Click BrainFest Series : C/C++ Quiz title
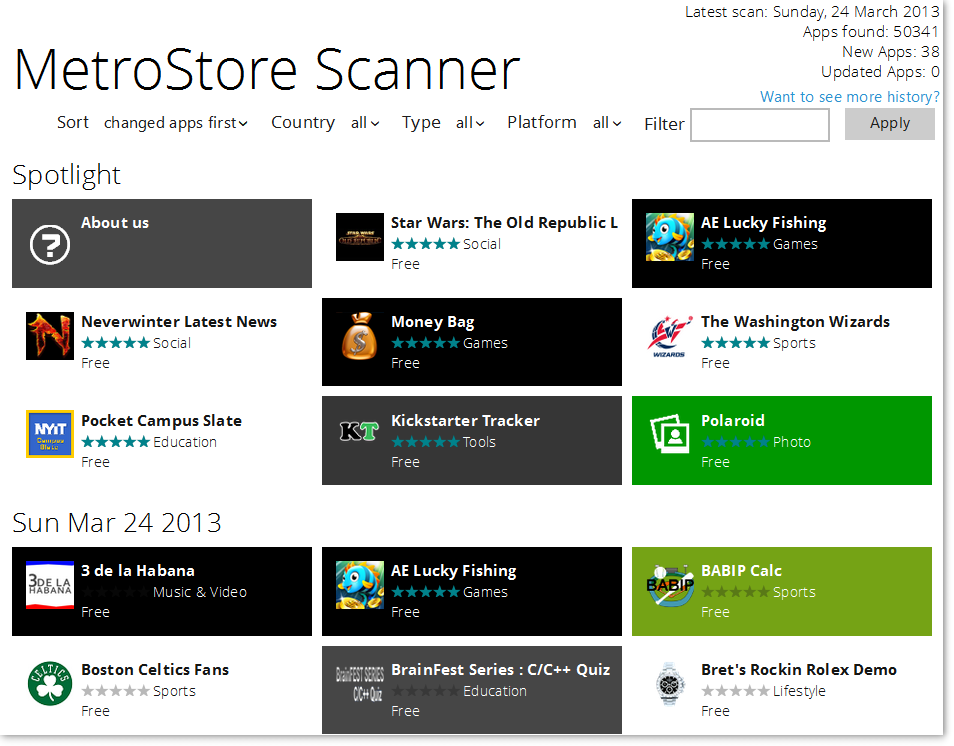 [x=500, y=670]
